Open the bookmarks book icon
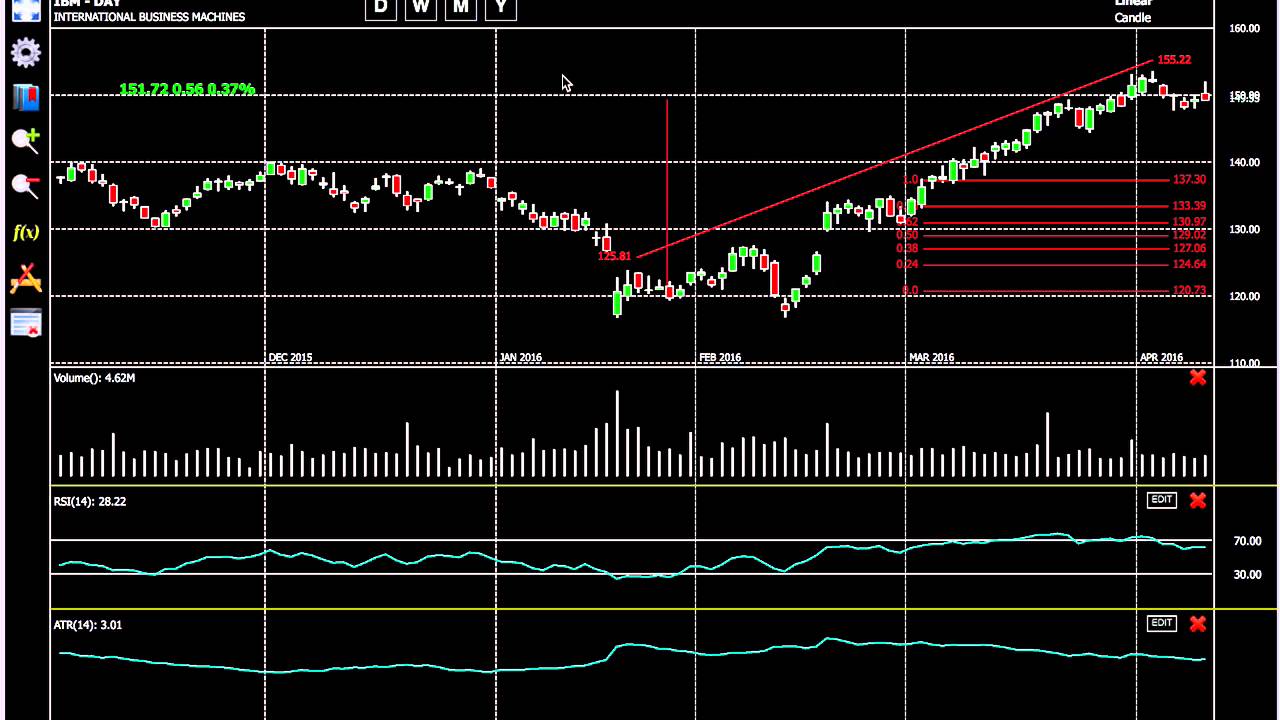This screenshot has height=720, width=1280. pyautogui.click(x=26, y=97)
